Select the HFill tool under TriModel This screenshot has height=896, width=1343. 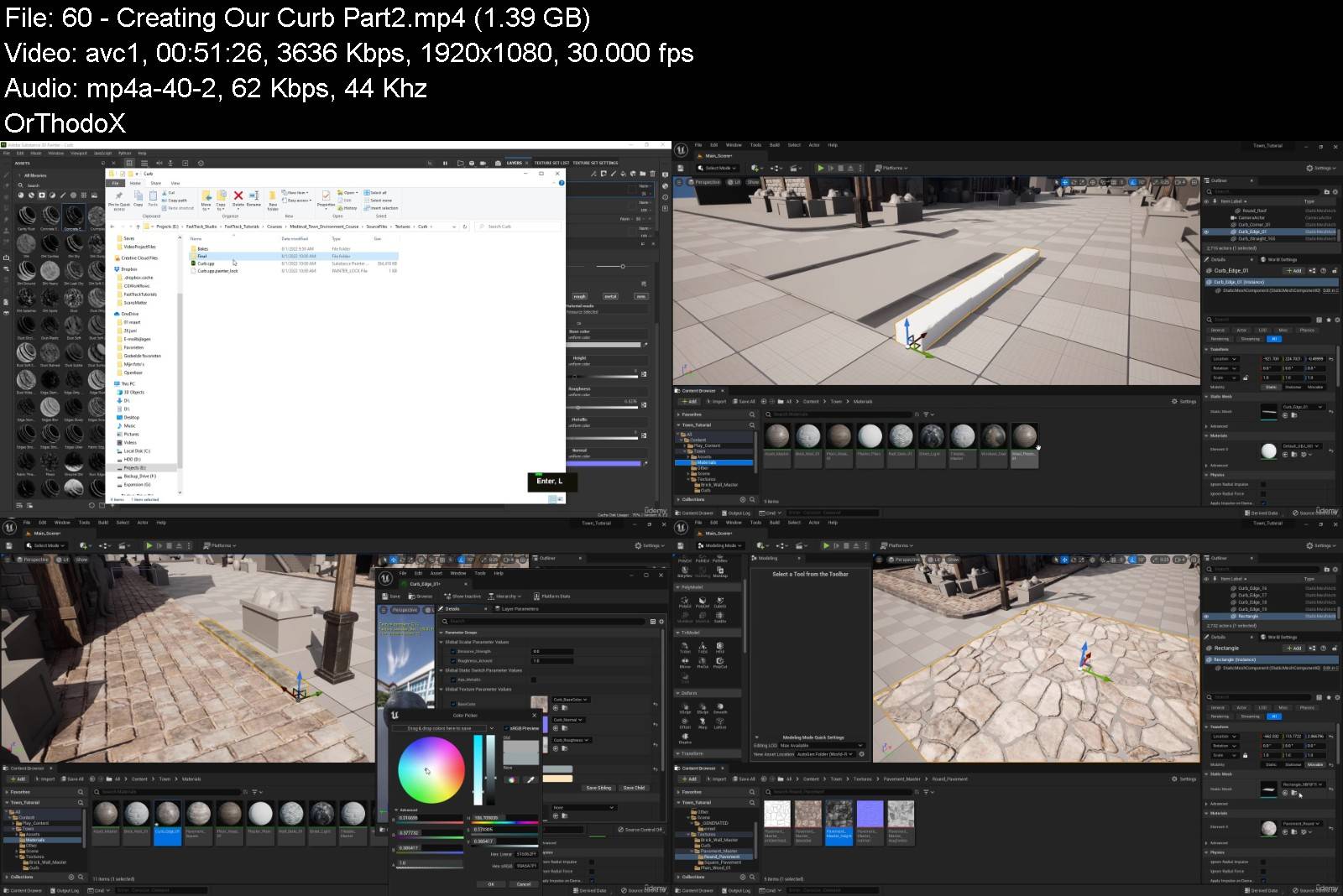pyautogui.click(x=720, y=648)
